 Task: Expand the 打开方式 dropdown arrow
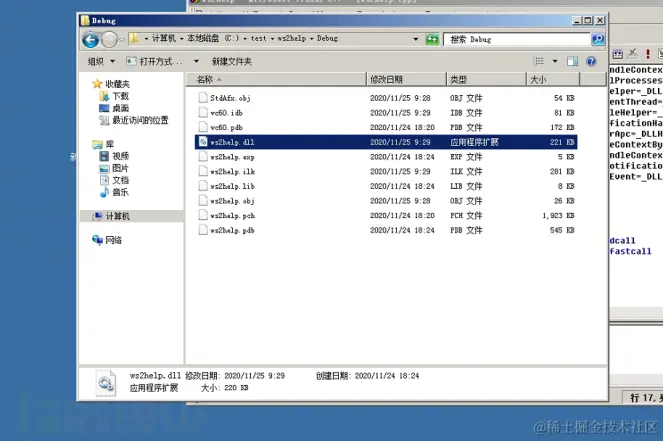click(x=196, y=61)
